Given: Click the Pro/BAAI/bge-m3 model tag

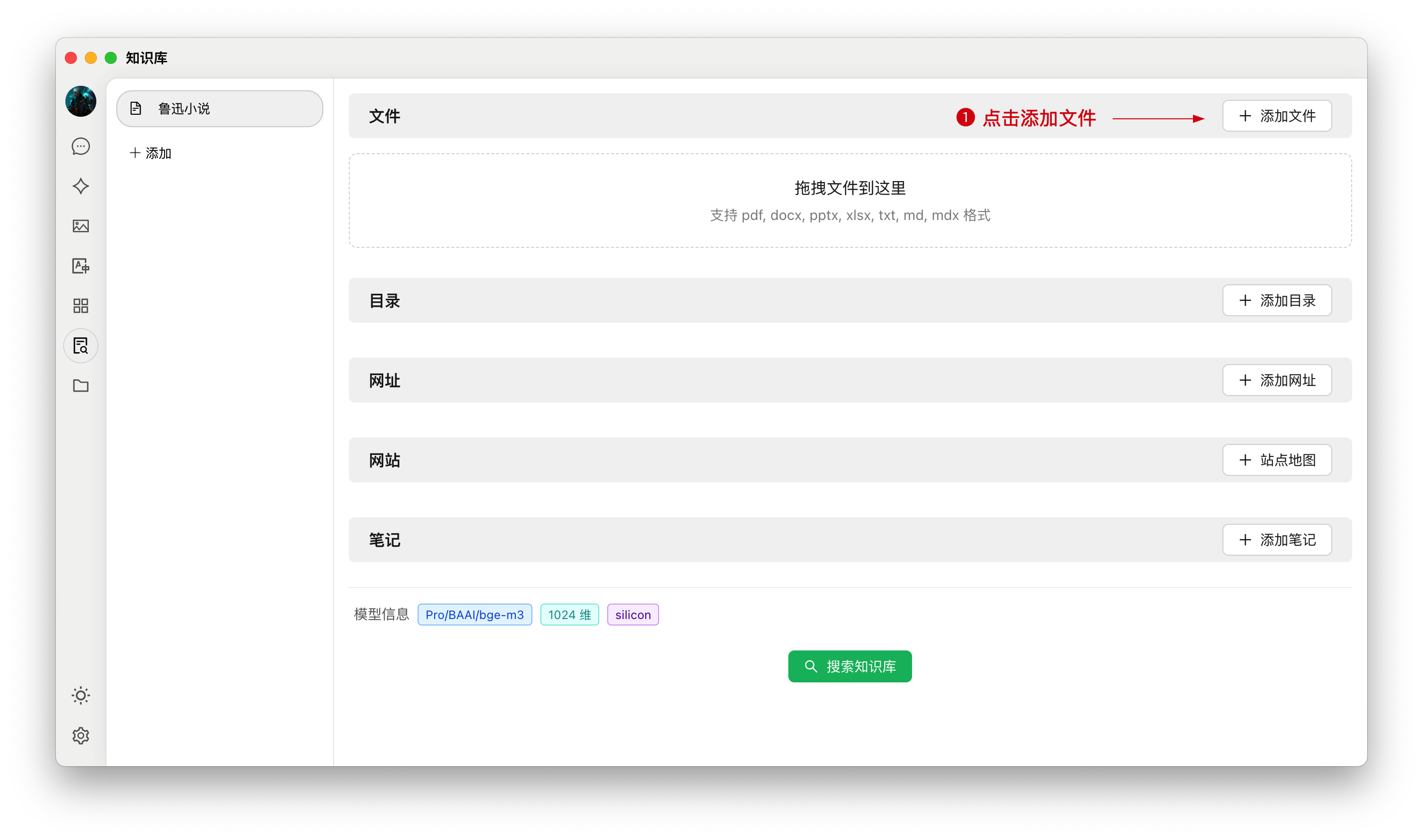Looking at the screenshot, I should (x=474, y=615).
